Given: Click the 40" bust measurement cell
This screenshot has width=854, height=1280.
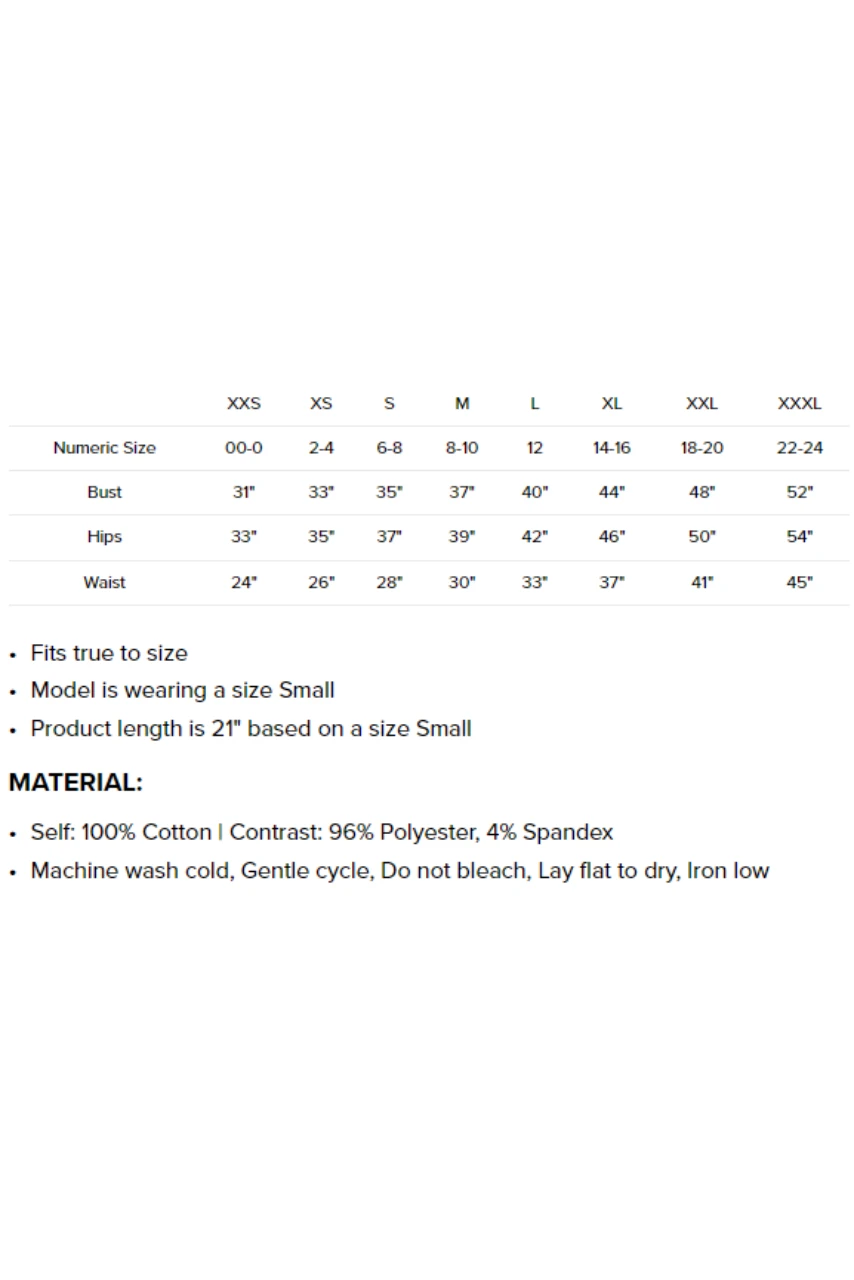Looking at the screenshot, I should pyautogui.click(x=535, y=492).
